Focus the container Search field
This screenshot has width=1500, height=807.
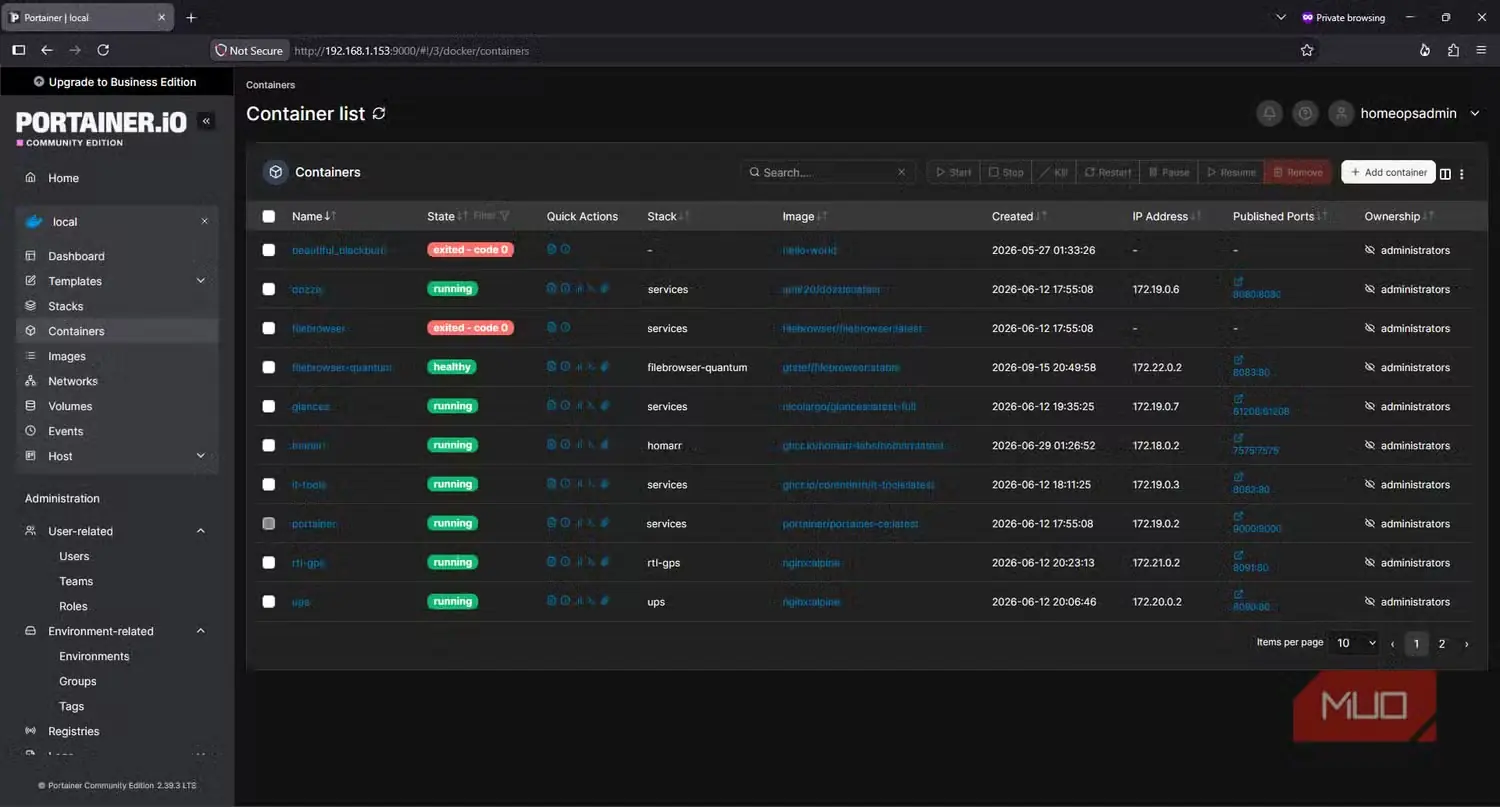[829, 172]
